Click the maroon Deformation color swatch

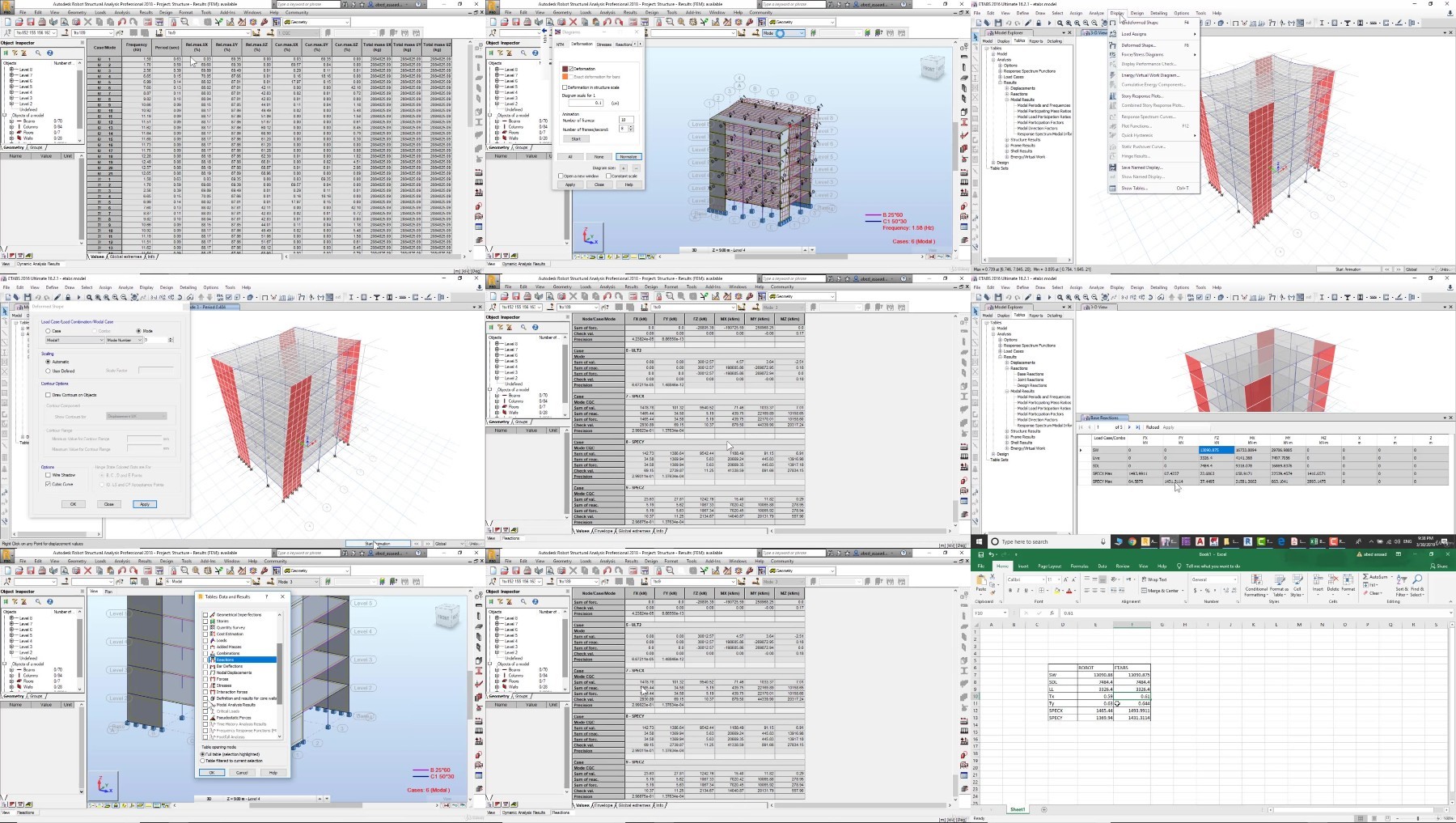point(565,69)
